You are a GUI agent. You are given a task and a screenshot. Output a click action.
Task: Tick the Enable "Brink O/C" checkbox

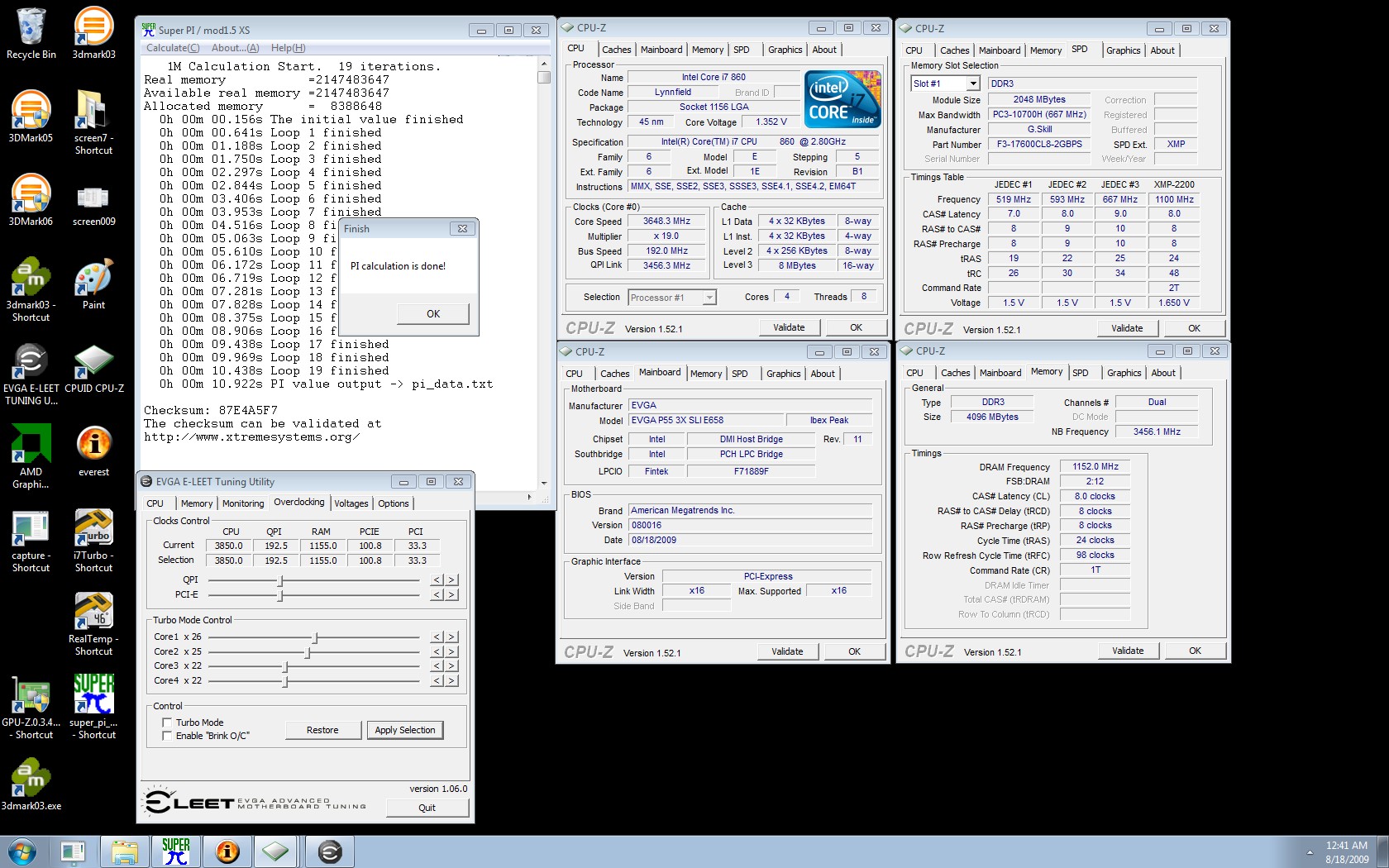pos(167,736)
